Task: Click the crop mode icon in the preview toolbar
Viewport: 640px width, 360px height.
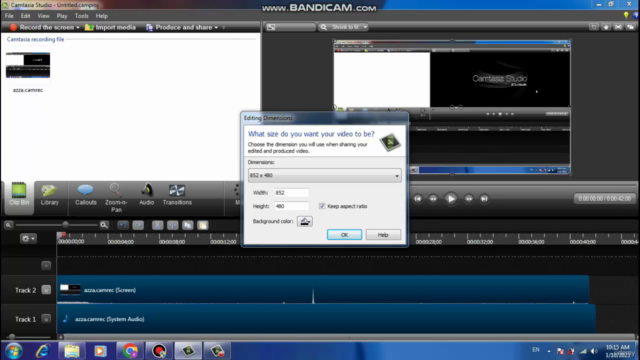Action: click(x=593, y=27)
